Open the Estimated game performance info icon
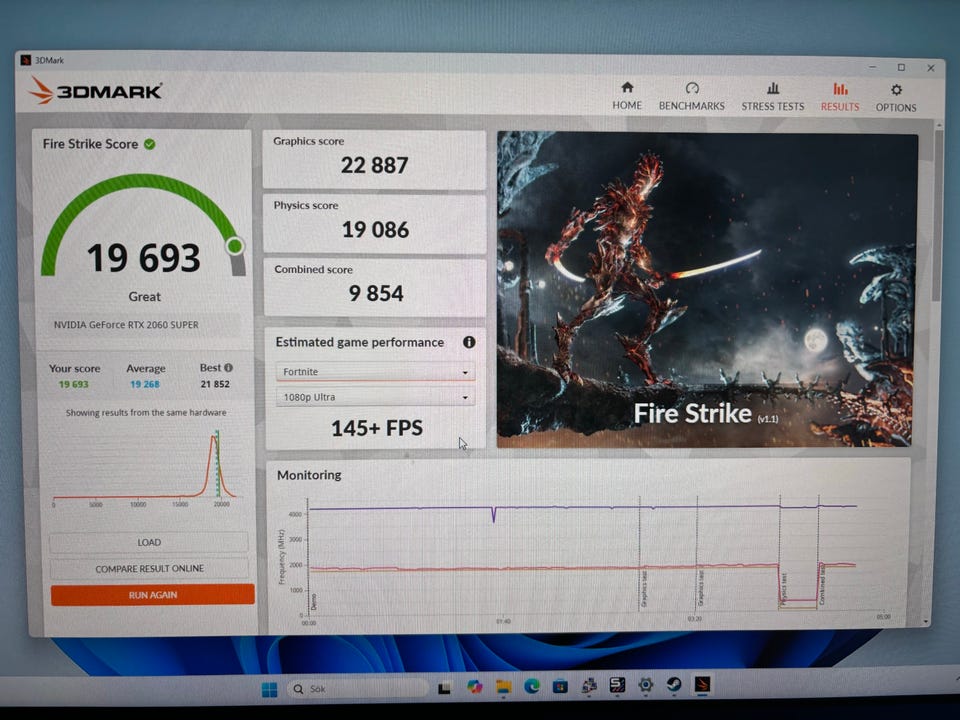960x720 pixels. (469, 342)
